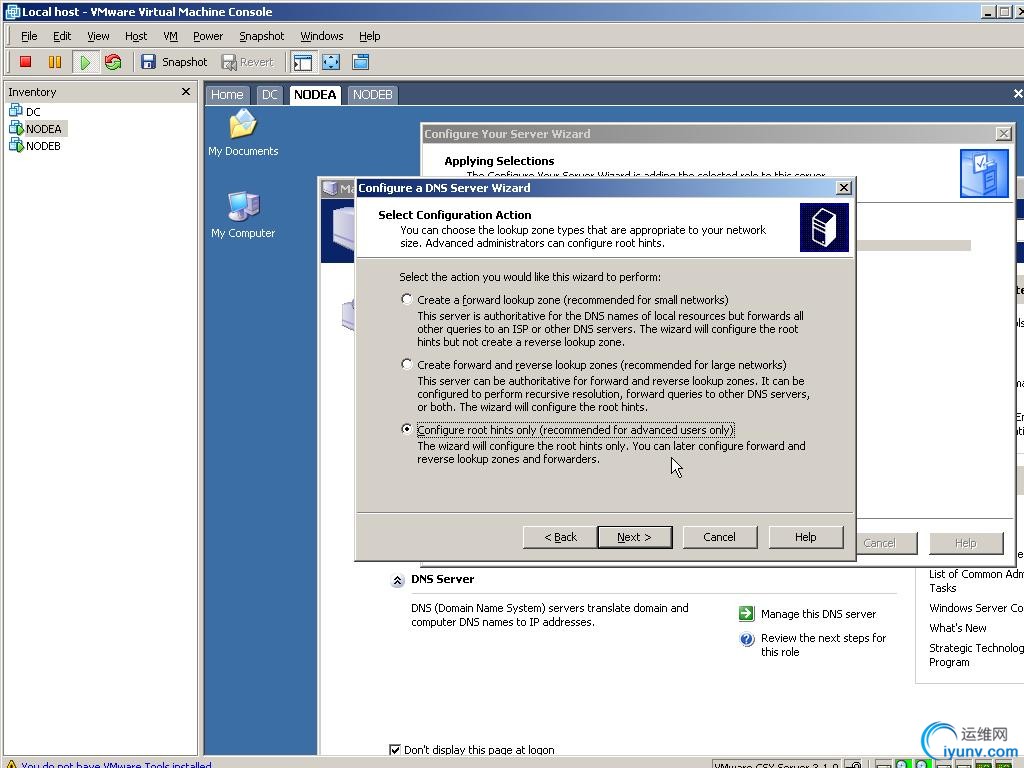Open the Power menu
This screenshot has height=768, width=1024.
tap(208, 36)
